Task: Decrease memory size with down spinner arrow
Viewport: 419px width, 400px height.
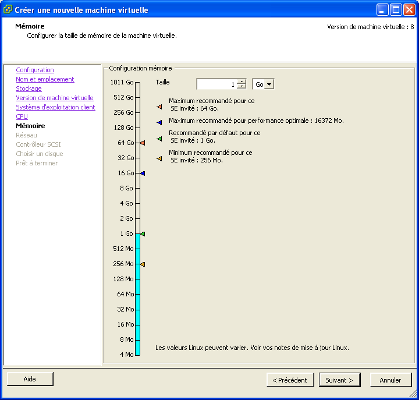Action: 242,87
